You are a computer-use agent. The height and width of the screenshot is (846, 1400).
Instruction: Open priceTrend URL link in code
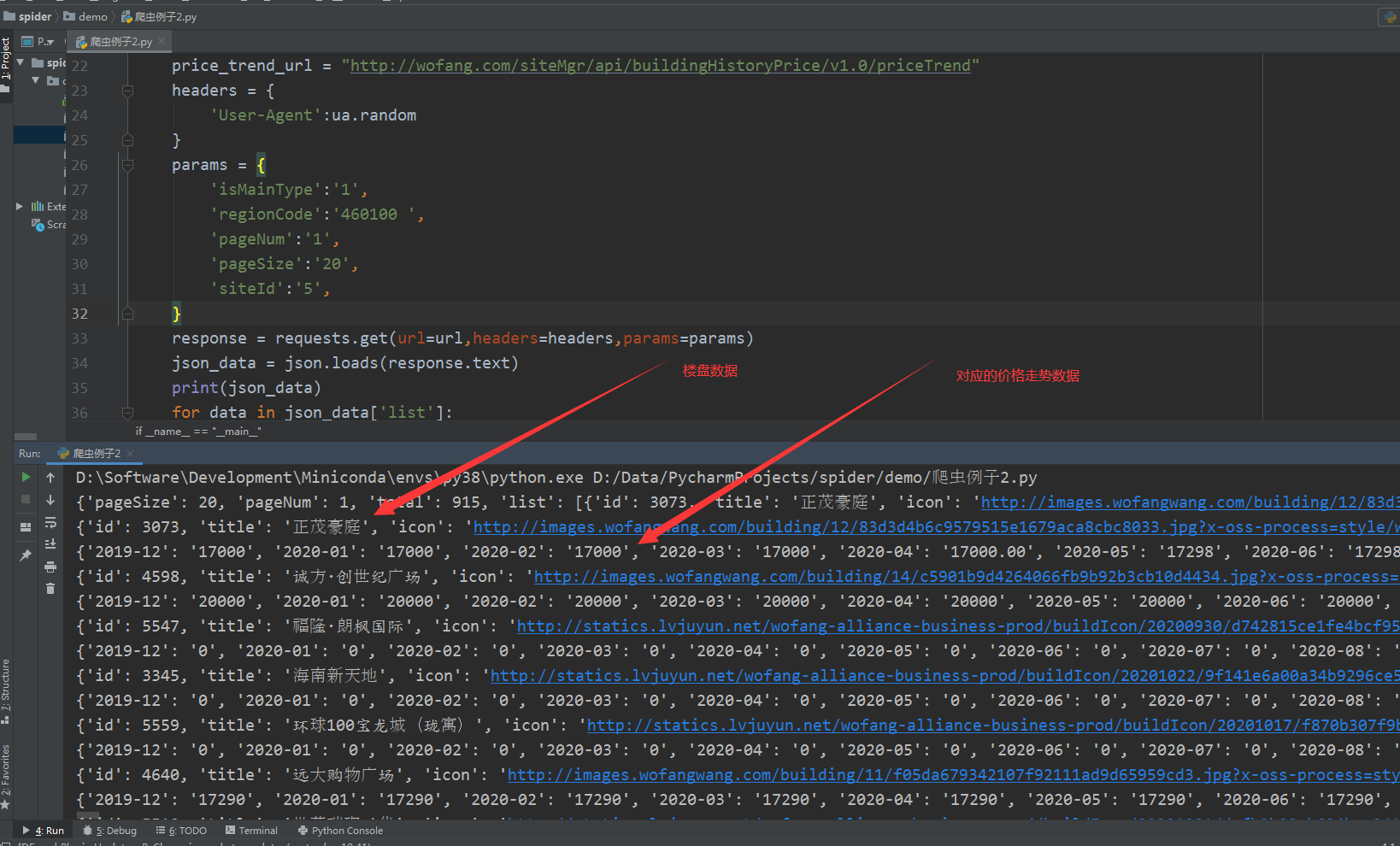coord(661,66)
